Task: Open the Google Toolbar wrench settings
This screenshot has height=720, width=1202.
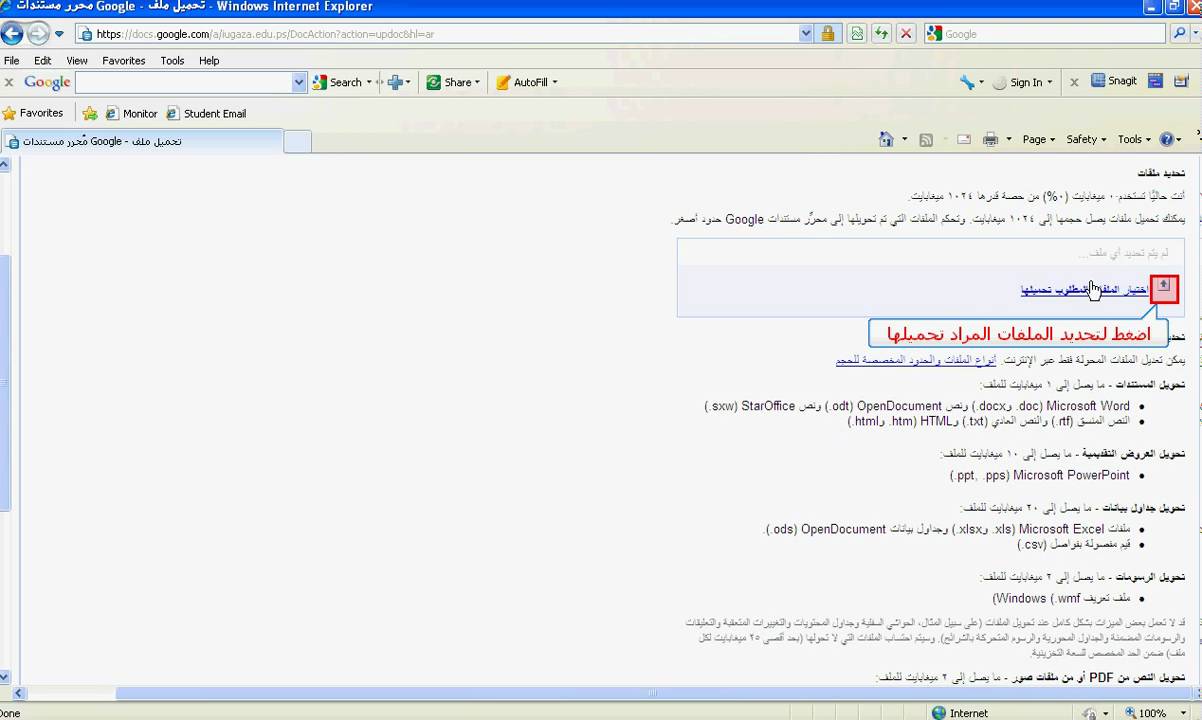Action: (x=967, y=83)
